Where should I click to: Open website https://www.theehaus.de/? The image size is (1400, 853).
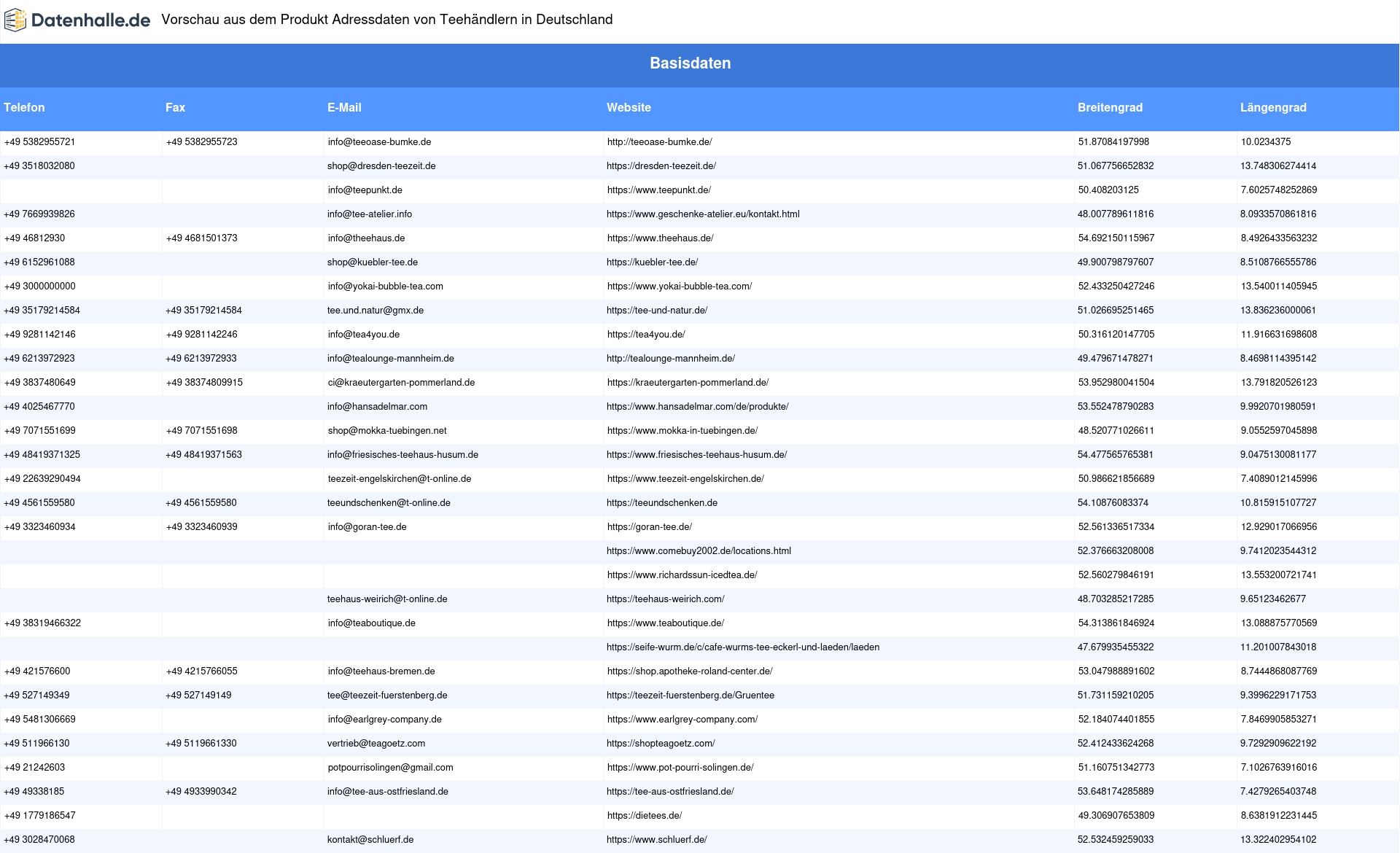(660, 238)
